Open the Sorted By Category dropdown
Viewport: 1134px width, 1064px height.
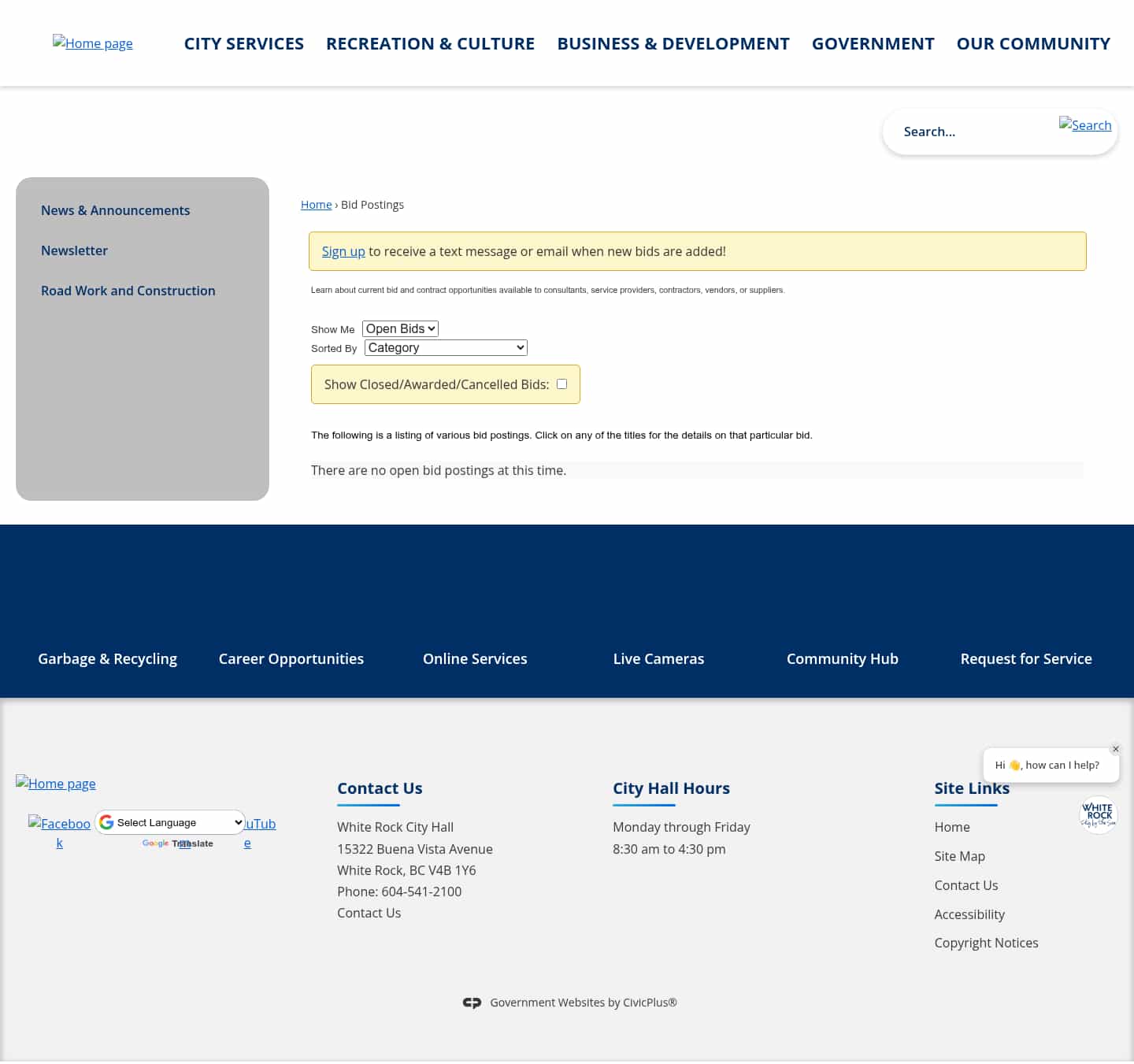tap(445, 347)
